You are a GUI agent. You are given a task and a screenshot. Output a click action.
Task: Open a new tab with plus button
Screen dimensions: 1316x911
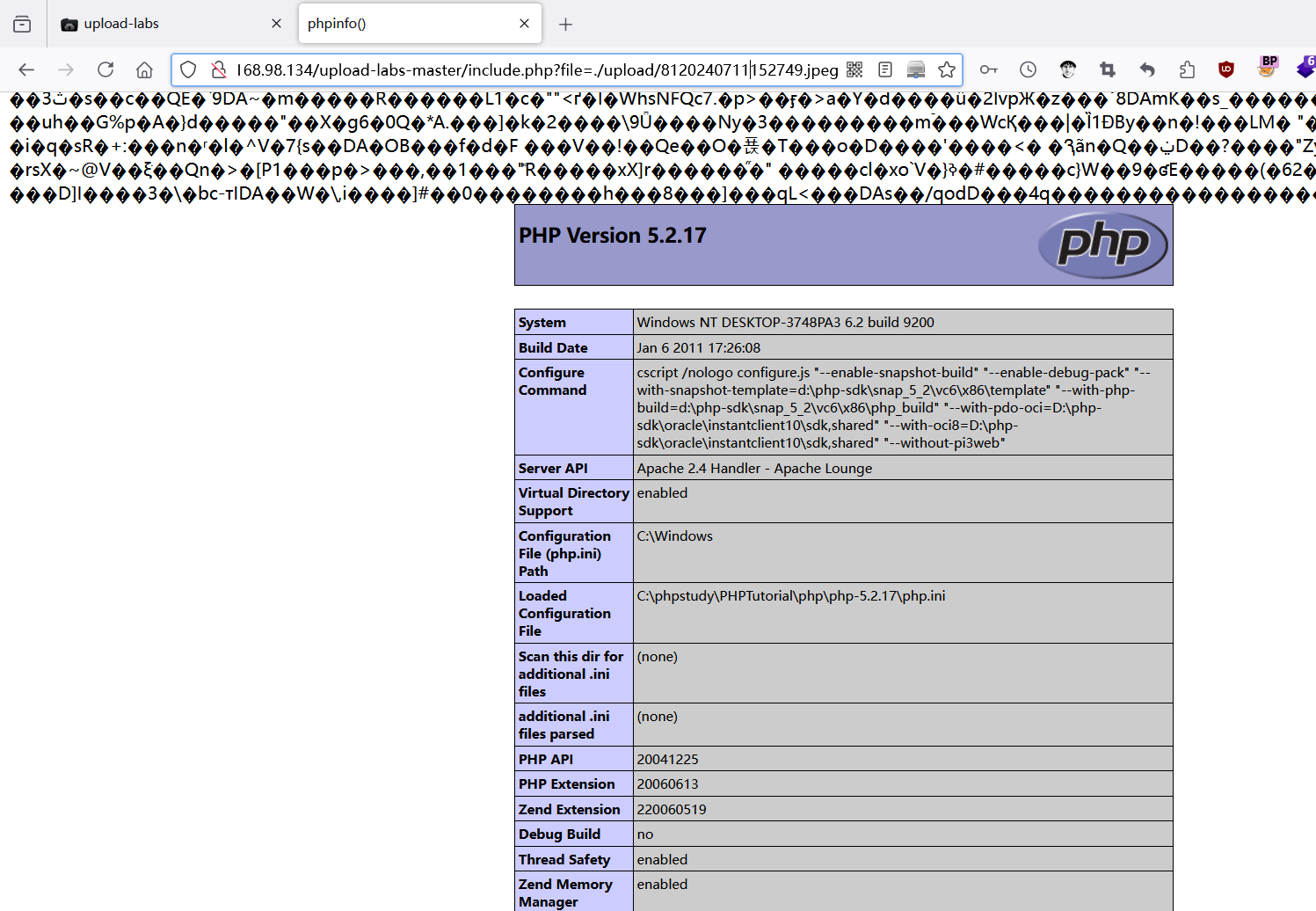coord(565,24)
